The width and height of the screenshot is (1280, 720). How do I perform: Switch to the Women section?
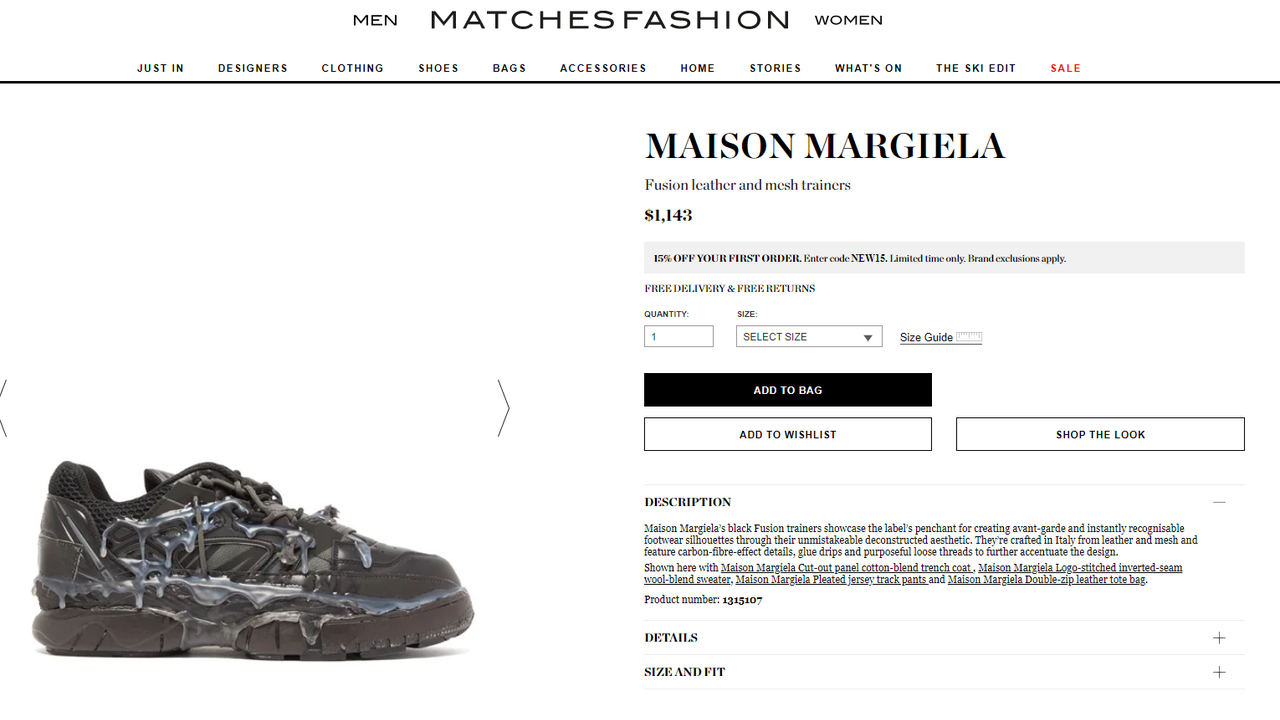click(848, 20)
